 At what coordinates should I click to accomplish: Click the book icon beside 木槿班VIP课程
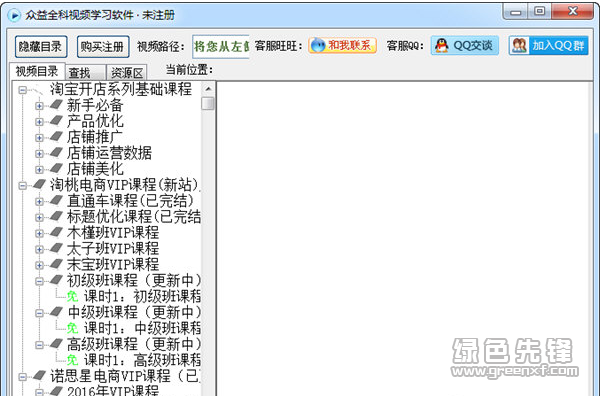coord(56,231)
